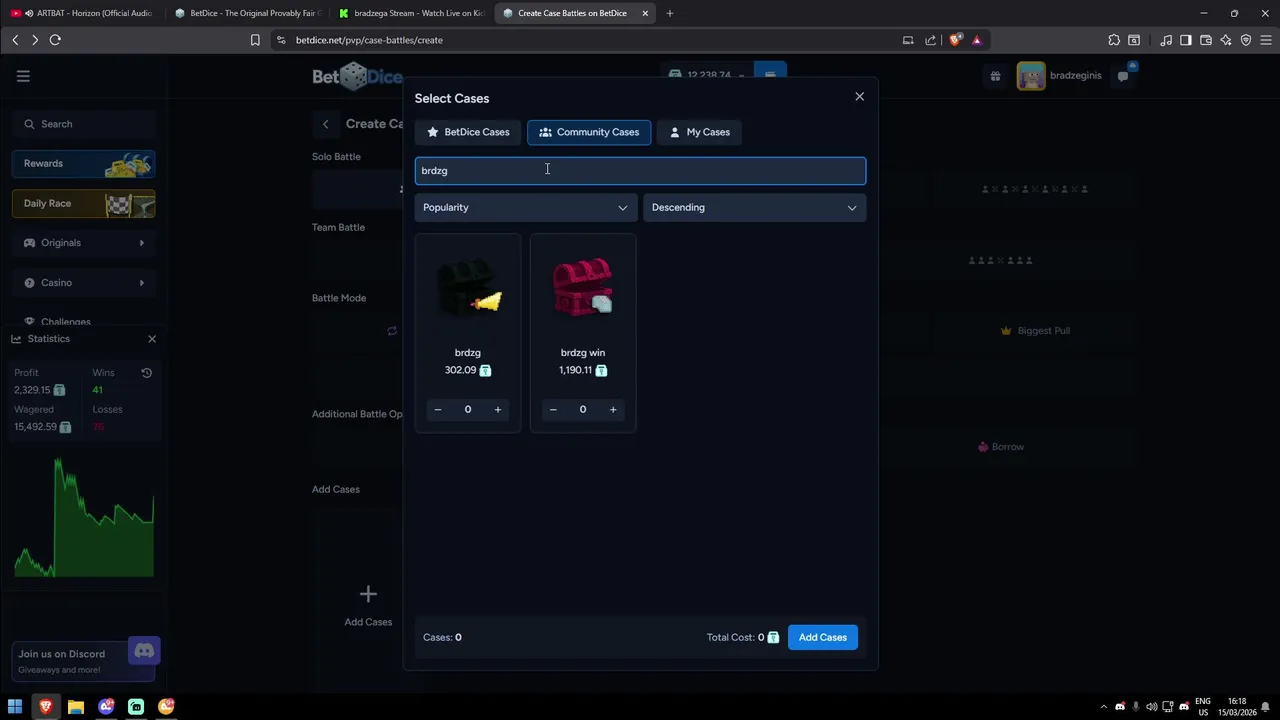Open browser extensions puzzle icon
This screenshot has width=1280, height=720.
[1114, 40]
